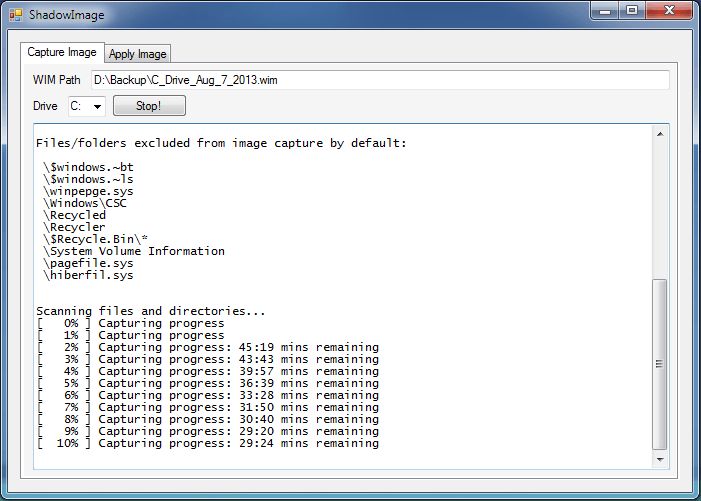701x501 pixels.
Task: Click the 10% capturing progress log line
Action: [x=207, y=443]
